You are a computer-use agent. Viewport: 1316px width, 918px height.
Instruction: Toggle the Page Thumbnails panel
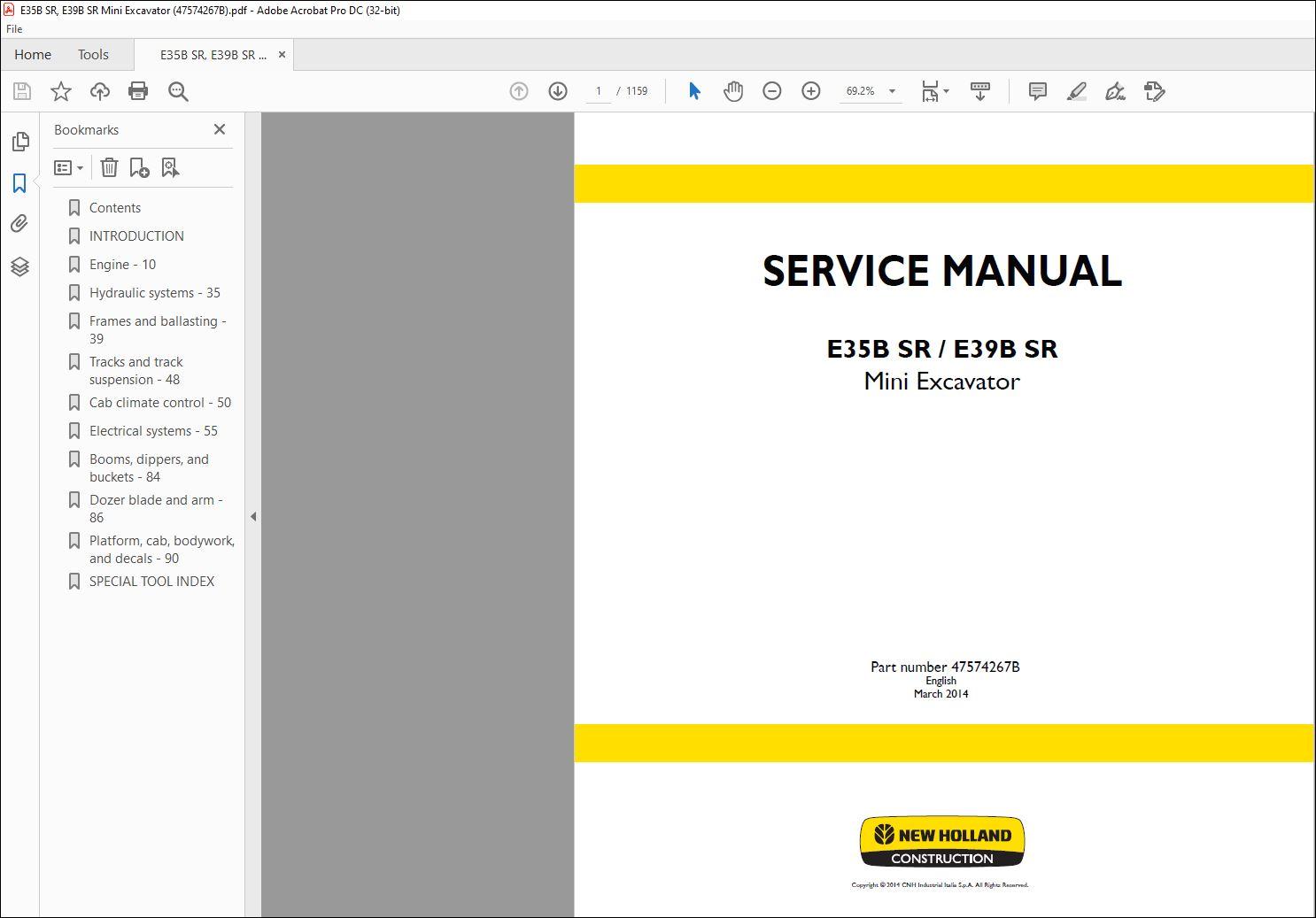[x=19, y=142]
